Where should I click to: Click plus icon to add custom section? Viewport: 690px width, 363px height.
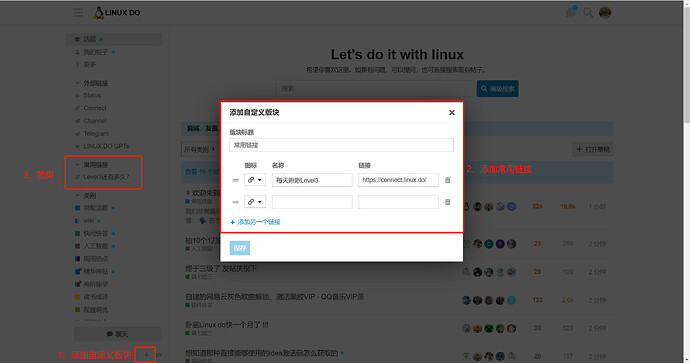click(146, 355)
